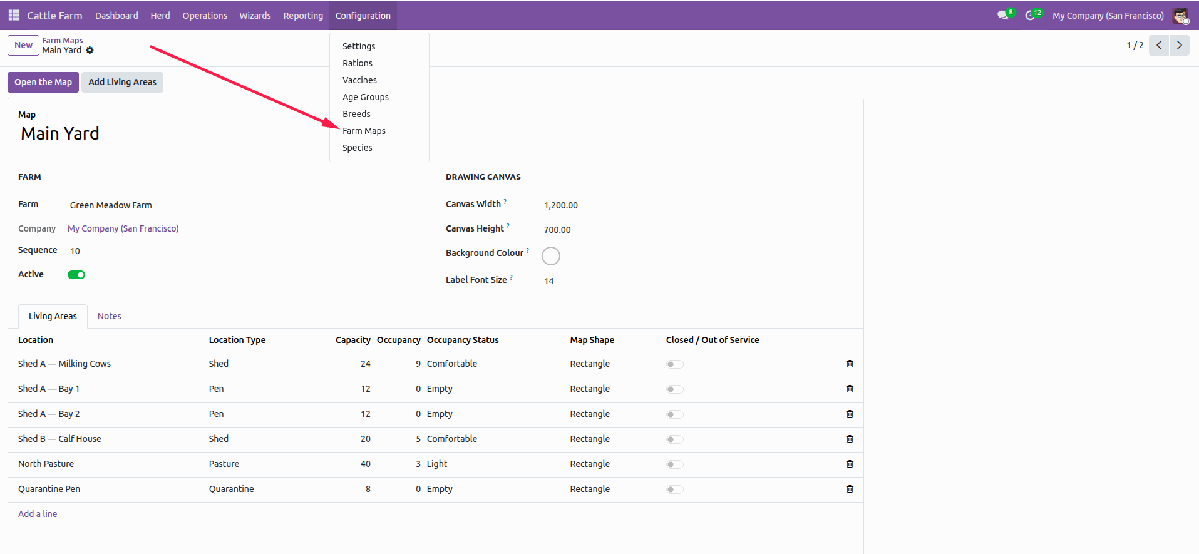1199x554 pixels.
Task: Expand the Herd menu
Action: coord(160,15)
